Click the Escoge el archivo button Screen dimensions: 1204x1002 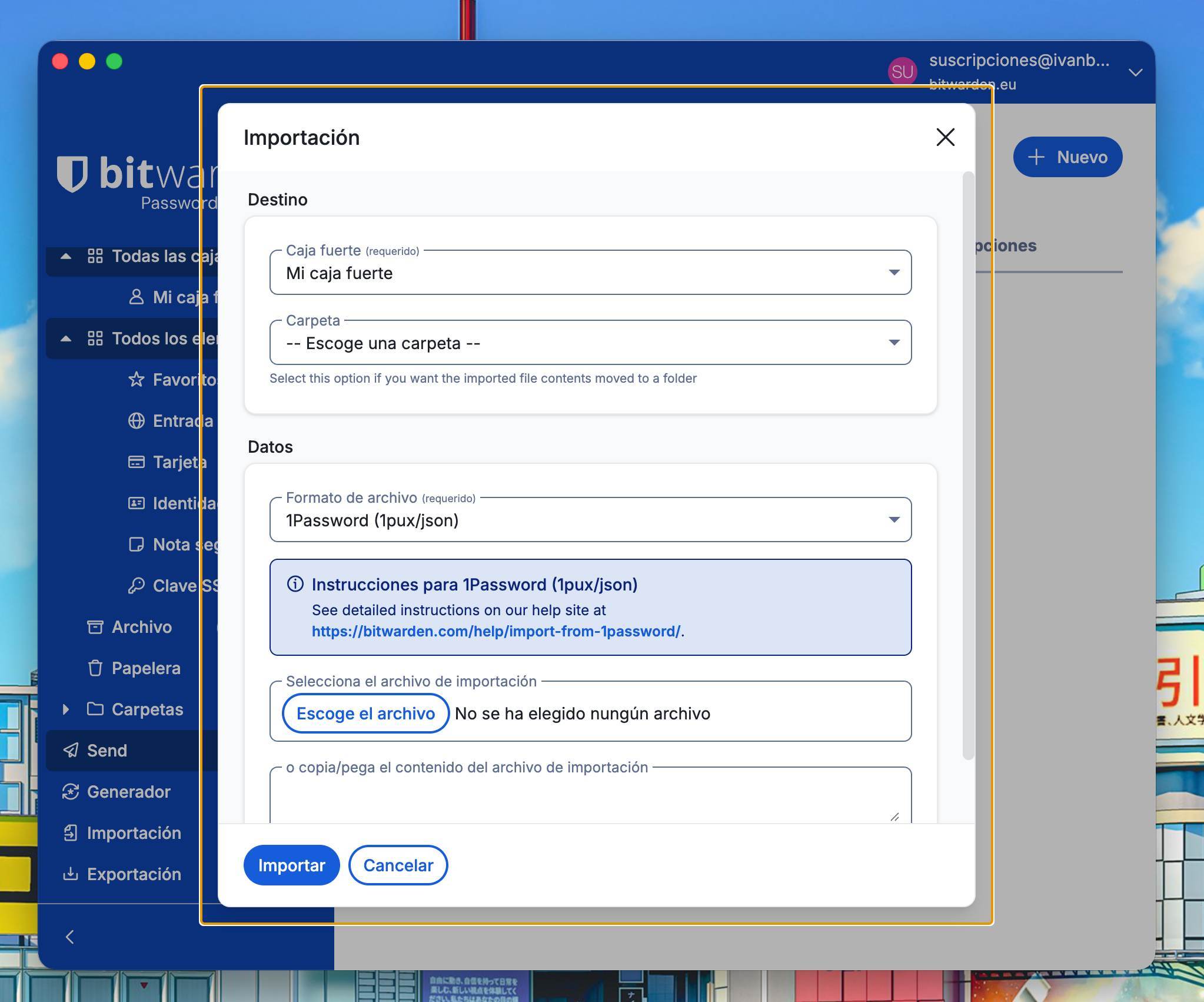[x=365, y=714]
